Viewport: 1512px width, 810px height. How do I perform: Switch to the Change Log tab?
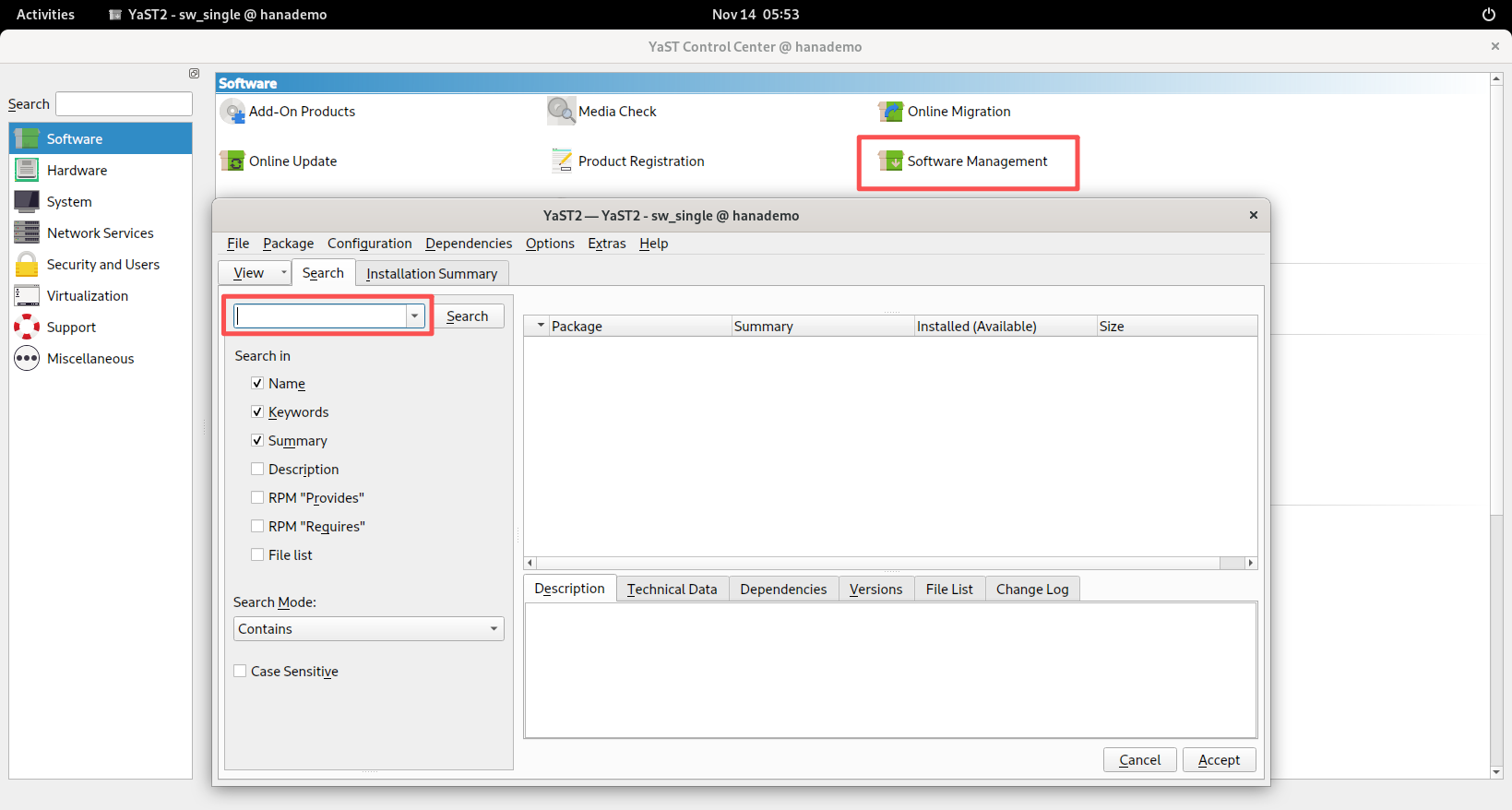pos(1032,590)
